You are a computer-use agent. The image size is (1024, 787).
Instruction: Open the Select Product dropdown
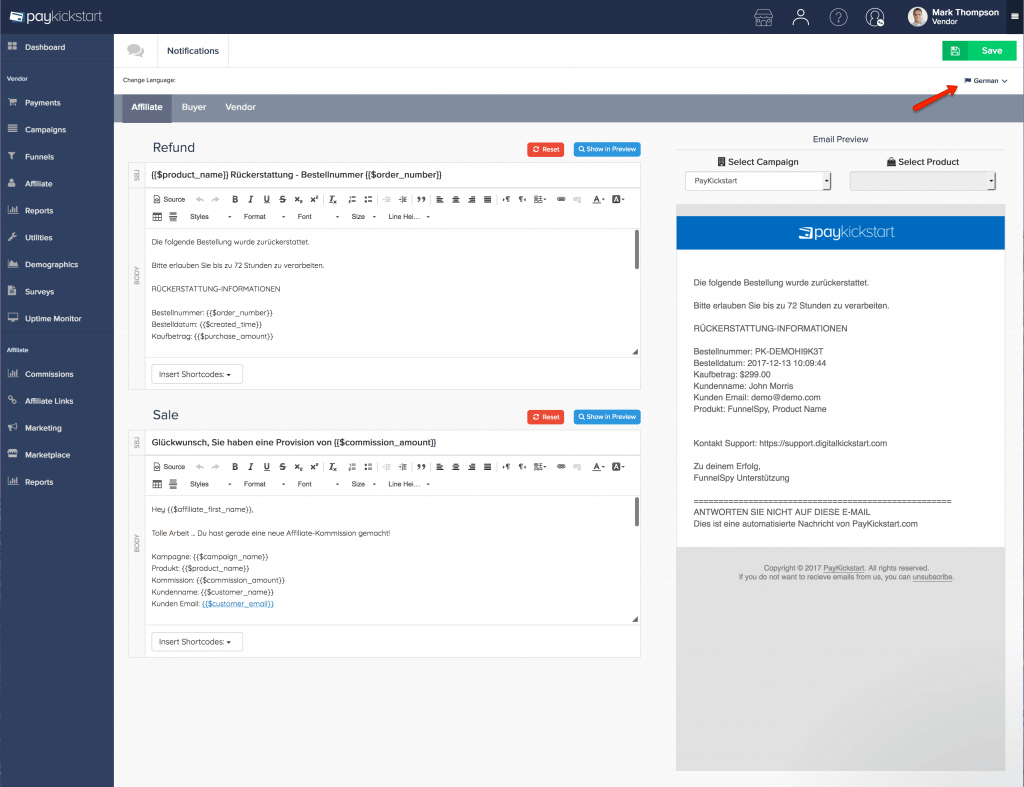(922, 181)
